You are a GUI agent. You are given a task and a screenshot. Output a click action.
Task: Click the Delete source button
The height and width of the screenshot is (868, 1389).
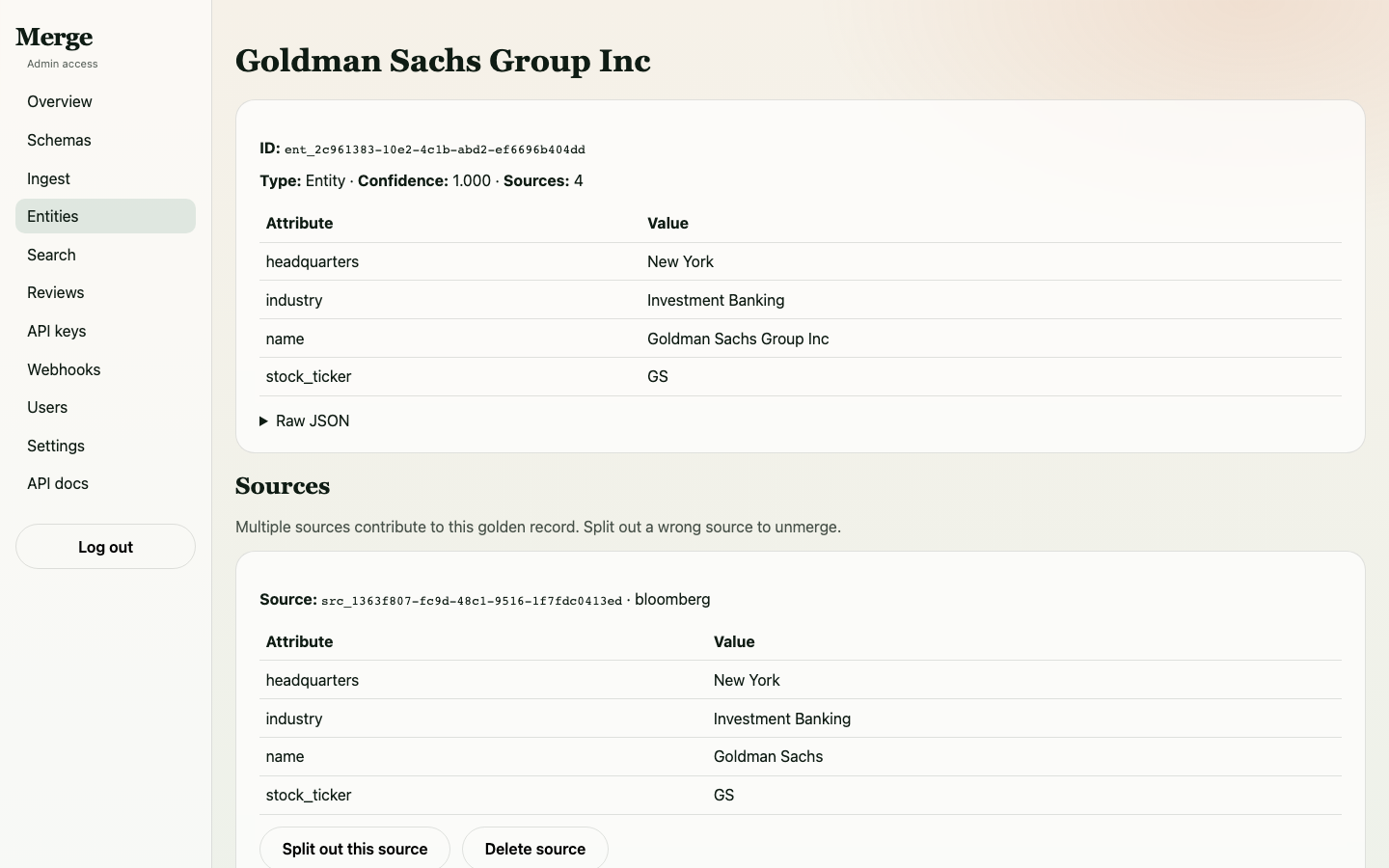pos(535,849)
